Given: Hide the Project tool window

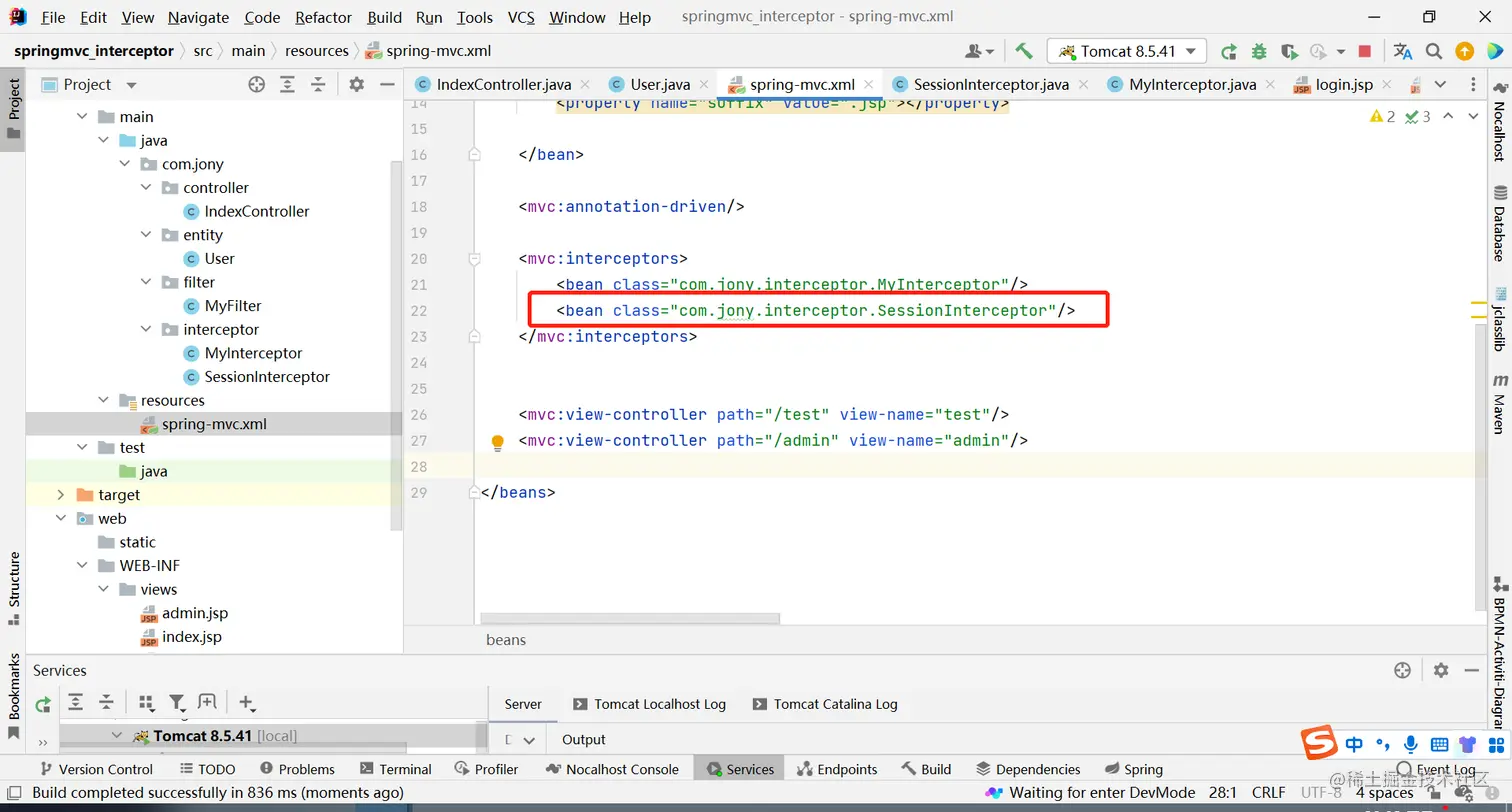Looking at the screenshot, I should [388, 85].
